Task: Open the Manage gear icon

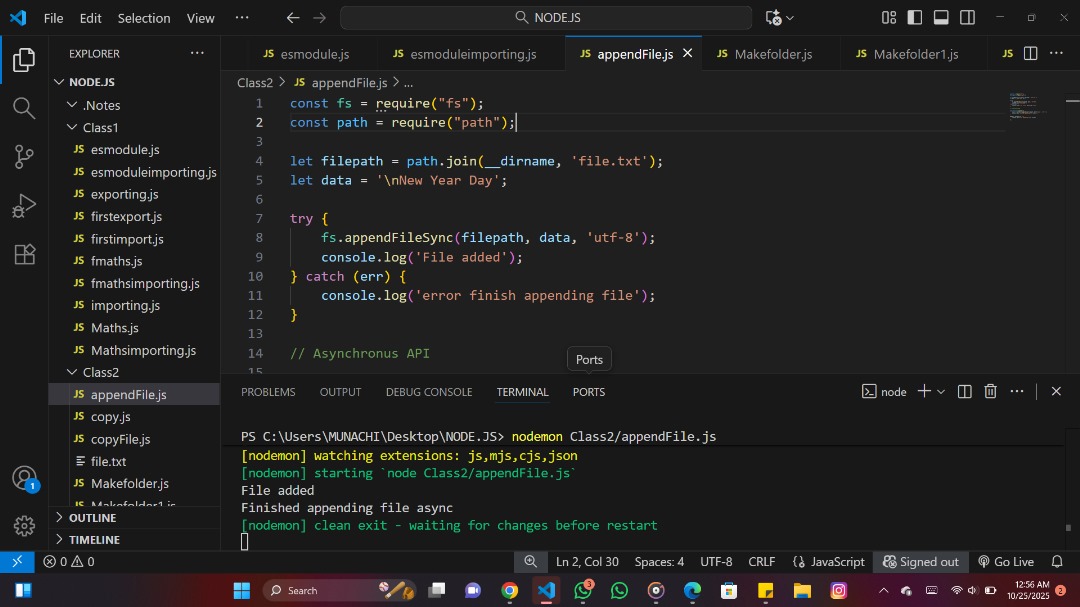Action: coord(24,526)
